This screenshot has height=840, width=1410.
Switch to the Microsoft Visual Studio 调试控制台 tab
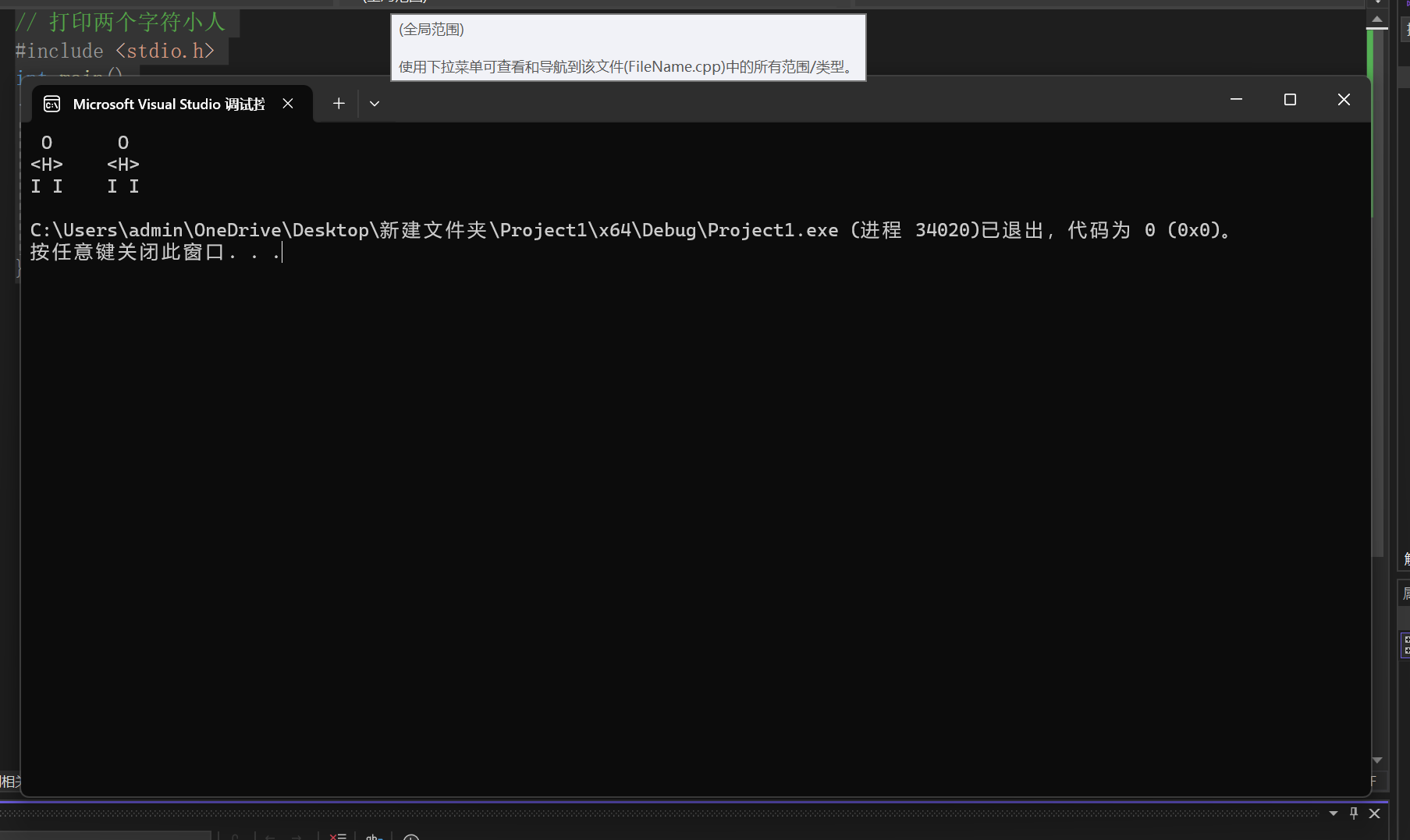coord(168,103)
